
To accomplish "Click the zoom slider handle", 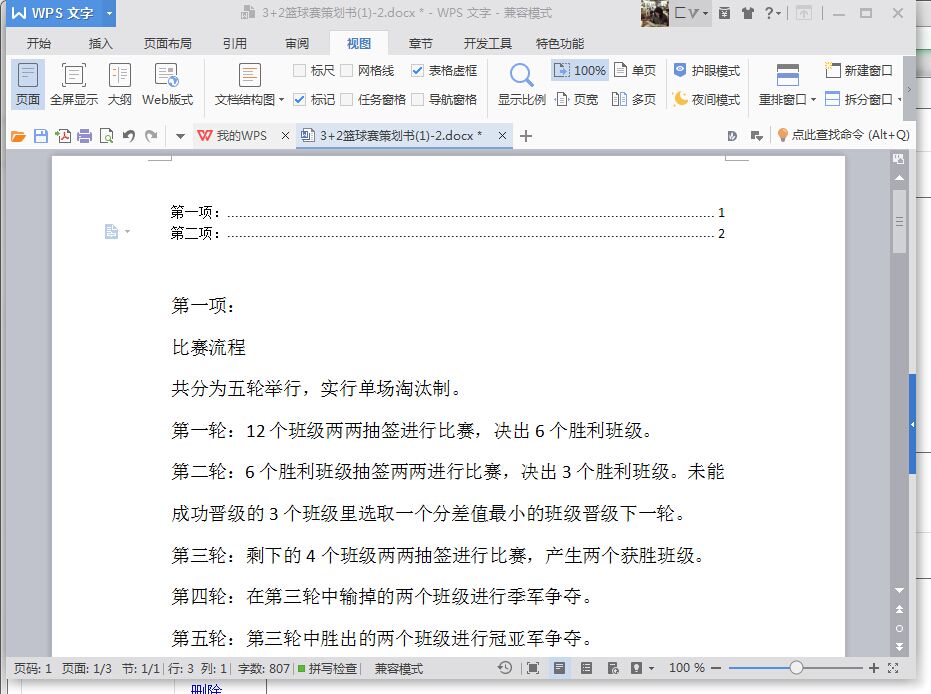I will [796, 668].
